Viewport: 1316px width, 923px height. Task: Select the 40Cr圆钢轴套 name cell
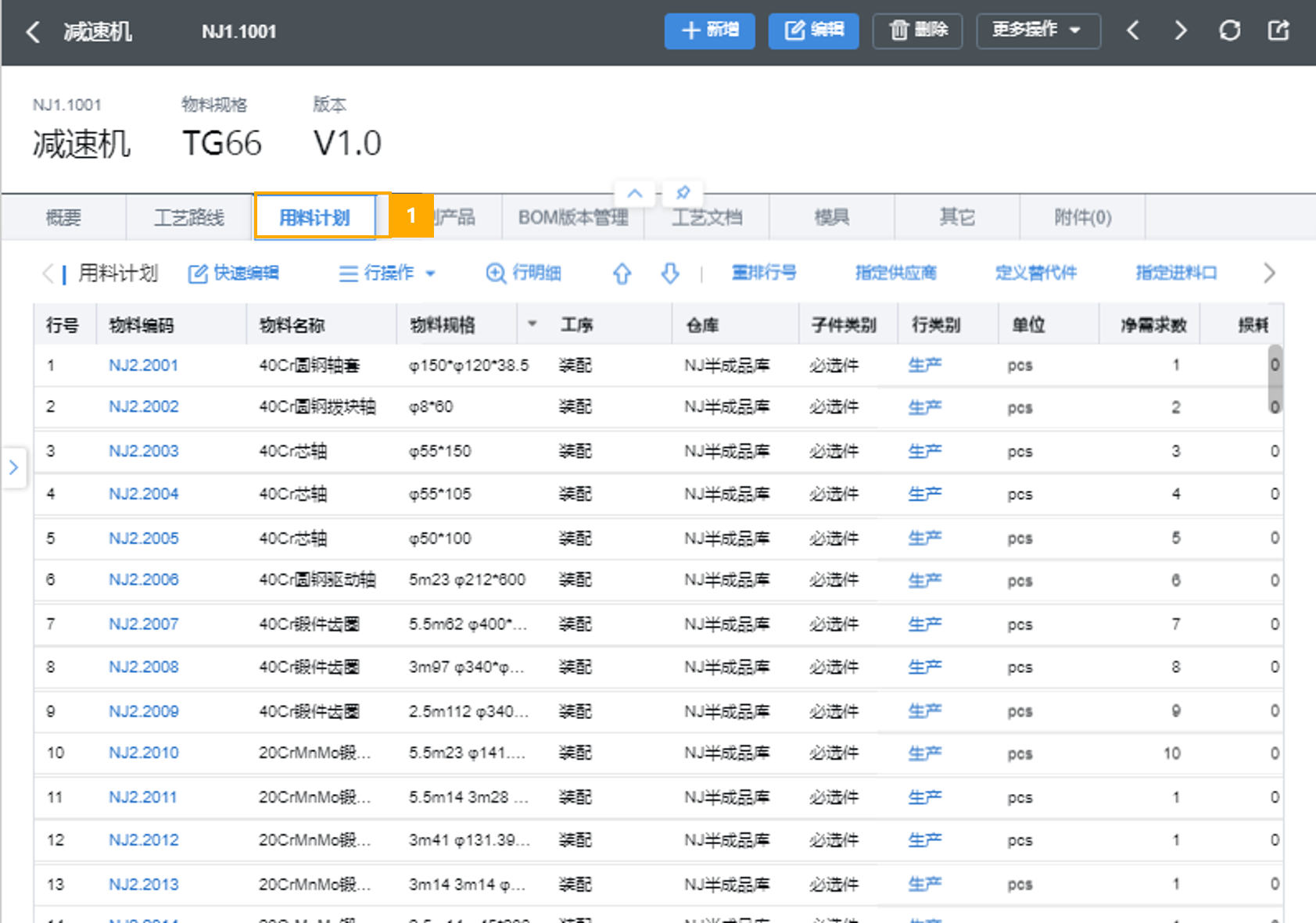coord(310,365)
